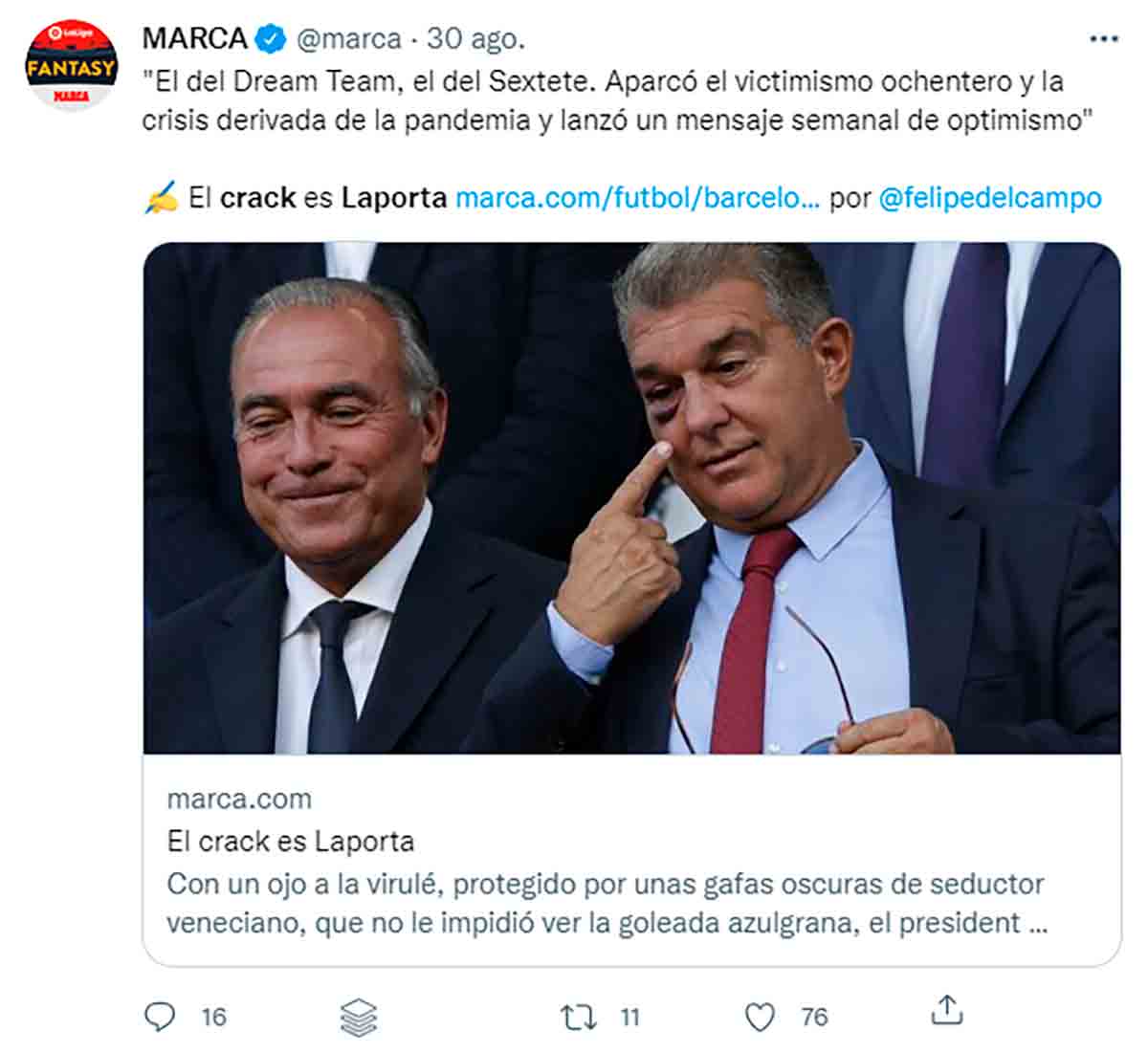Like the tweet with heart icon
1148x1053 pixels.
coord(760,1017)
